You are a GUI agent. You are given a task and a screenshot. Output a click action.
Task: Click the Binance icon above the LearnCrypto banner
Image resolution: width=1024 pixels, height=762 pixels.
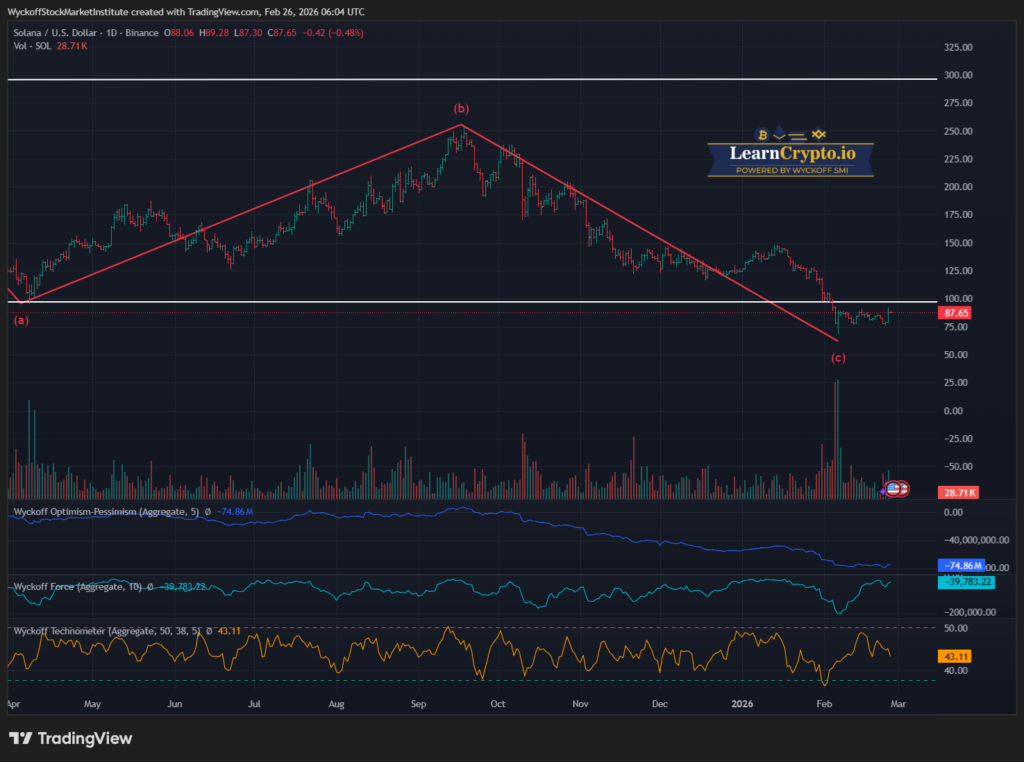tap(818, 135)
